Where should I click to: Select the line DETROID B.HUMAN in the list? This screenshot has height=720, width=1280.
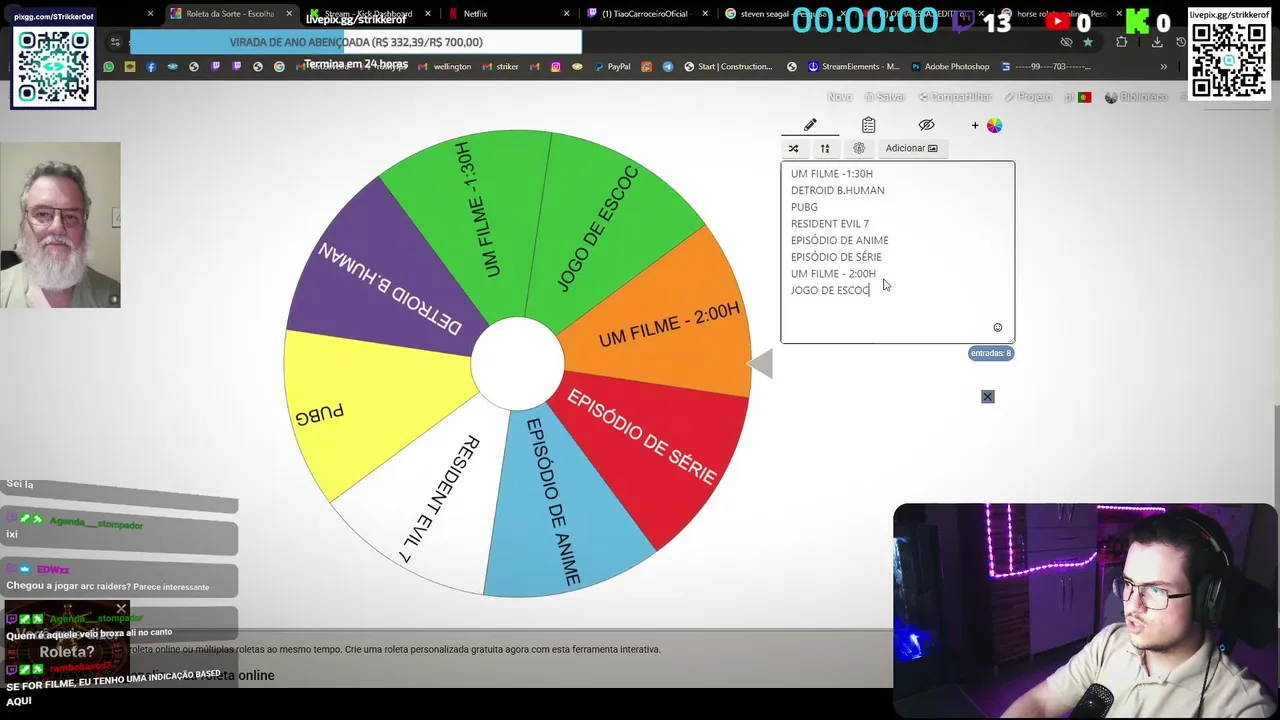pyautogui.click(x=837, y=190)
